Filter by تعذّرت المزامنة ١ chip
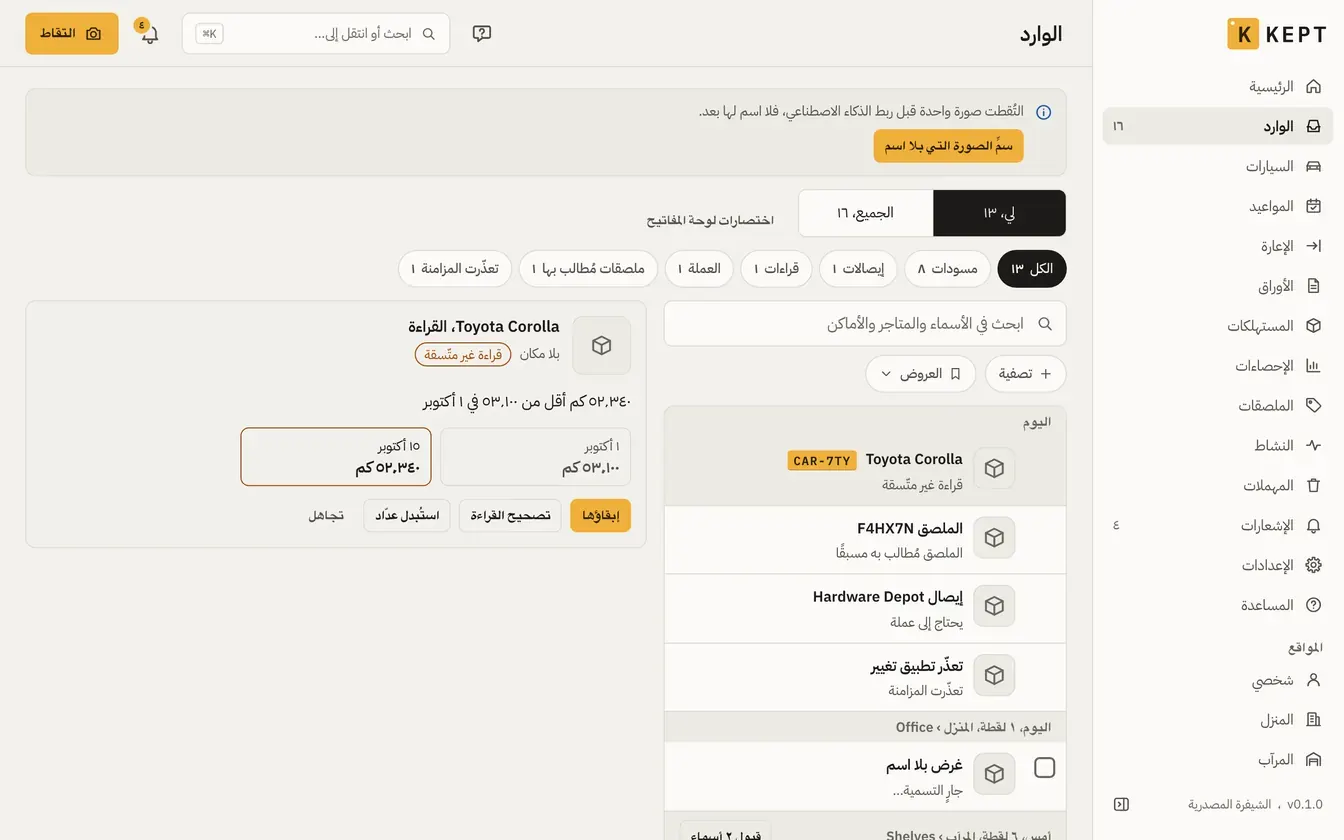1344x840 pixels. pos(455,269)
